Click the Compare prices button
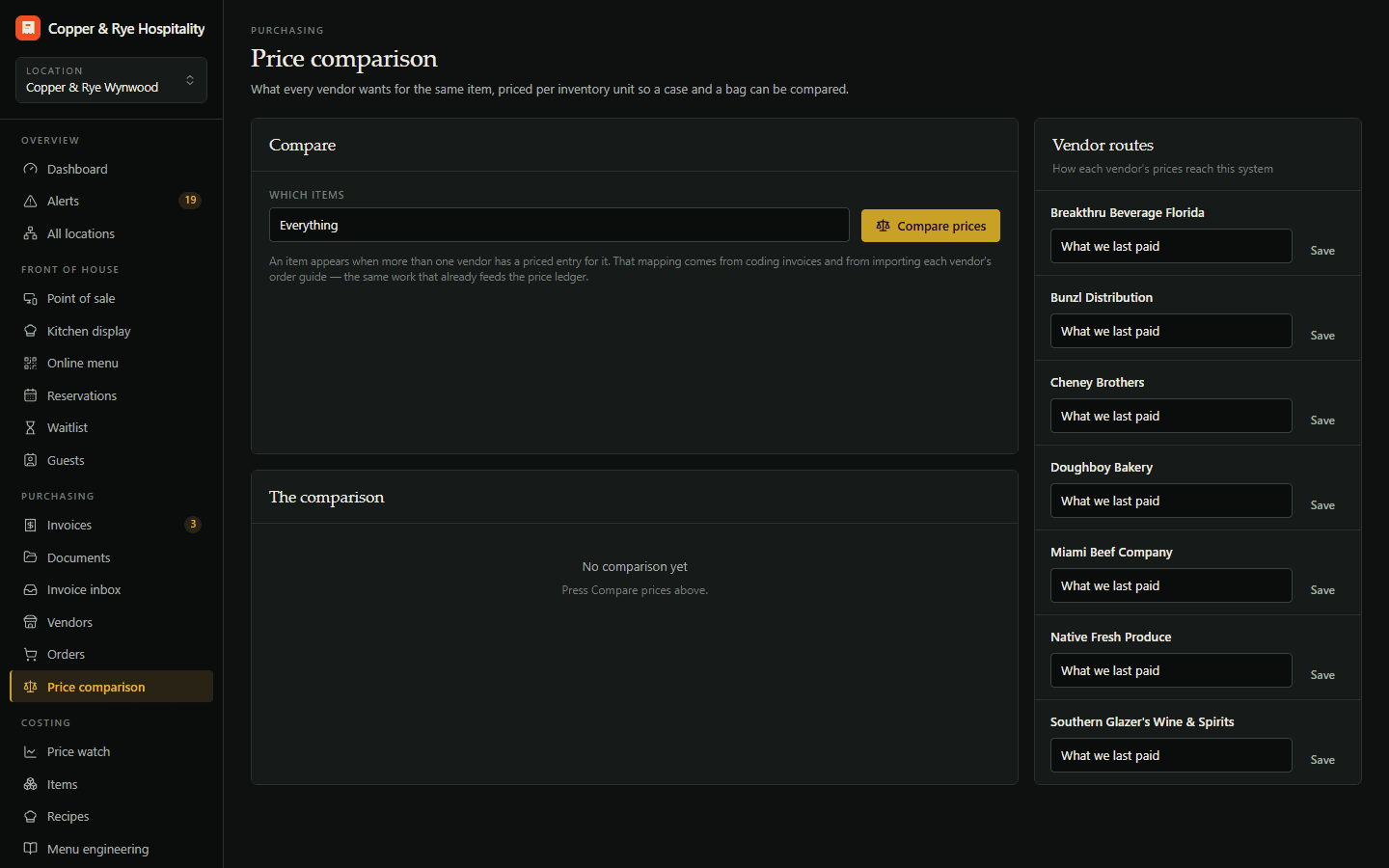The image size is (1389, 868). click(931, 226)
